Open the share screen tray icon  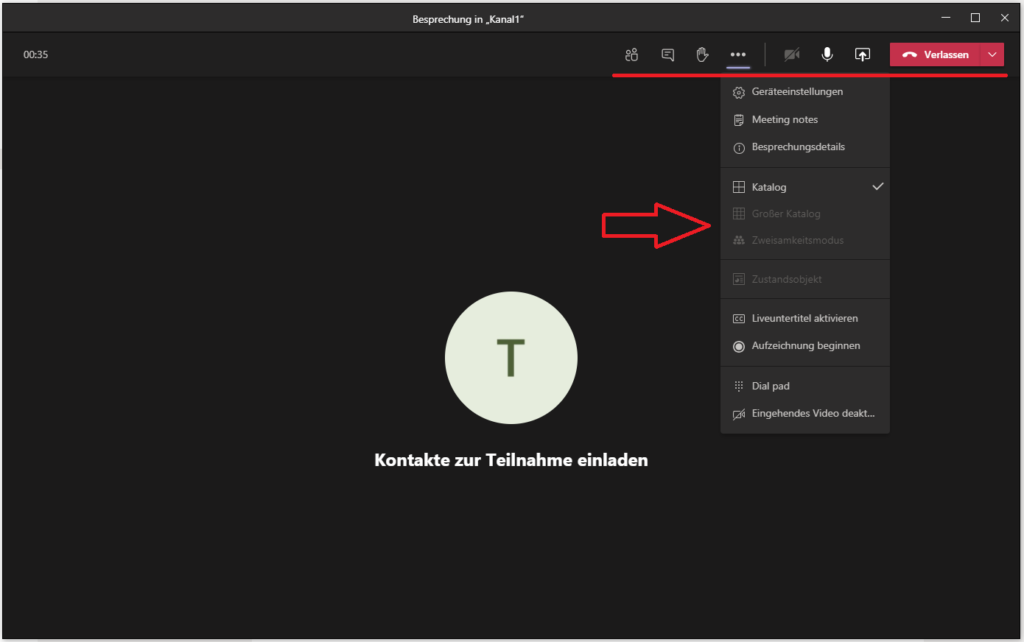pyautogui.click(x=862, y=55)
